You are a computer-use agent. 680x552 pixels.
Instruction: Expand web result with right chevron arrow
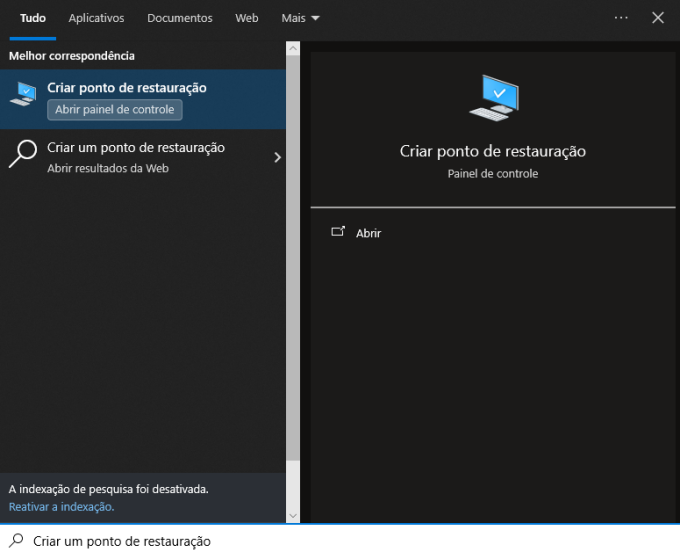point(278,157)
